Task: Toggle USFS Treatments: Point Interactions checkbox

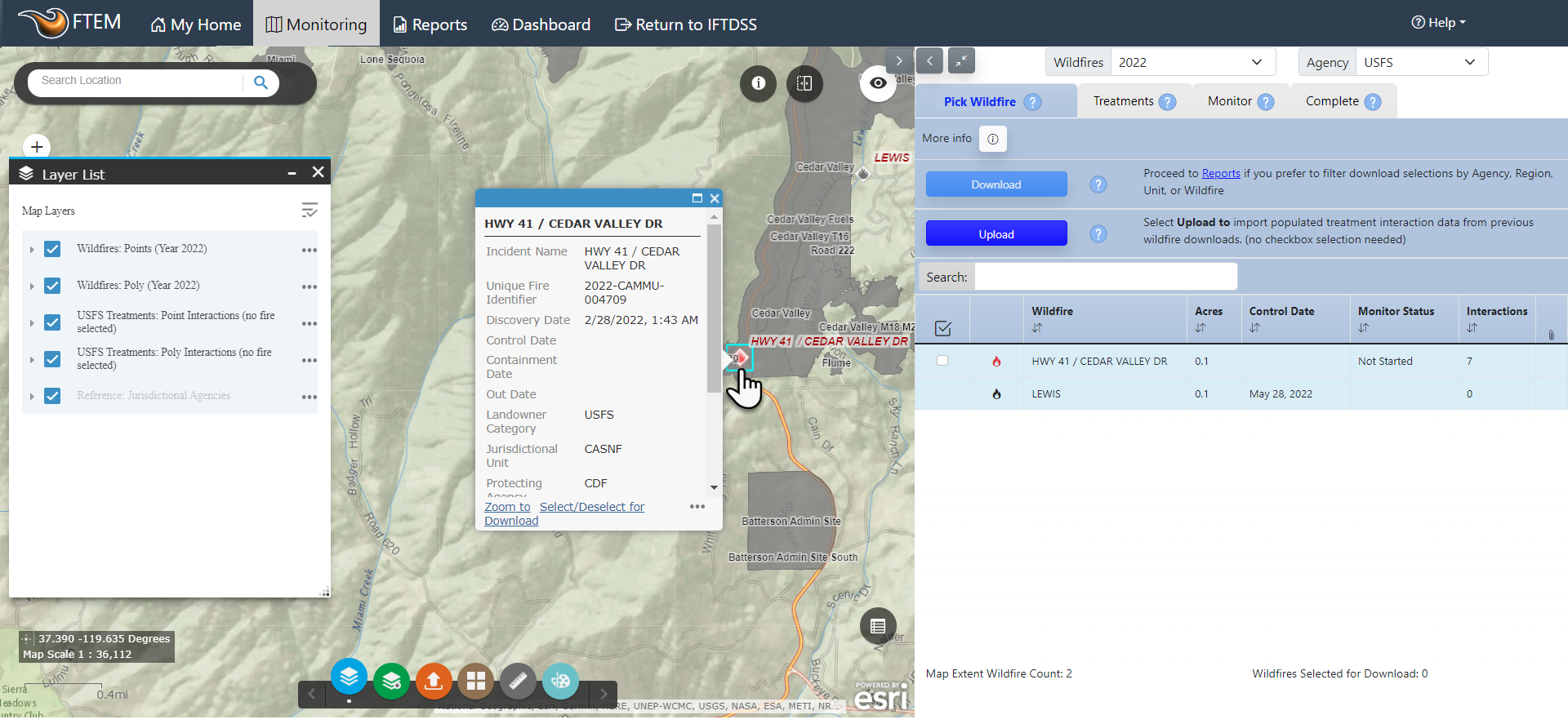Action: [52, 322]
